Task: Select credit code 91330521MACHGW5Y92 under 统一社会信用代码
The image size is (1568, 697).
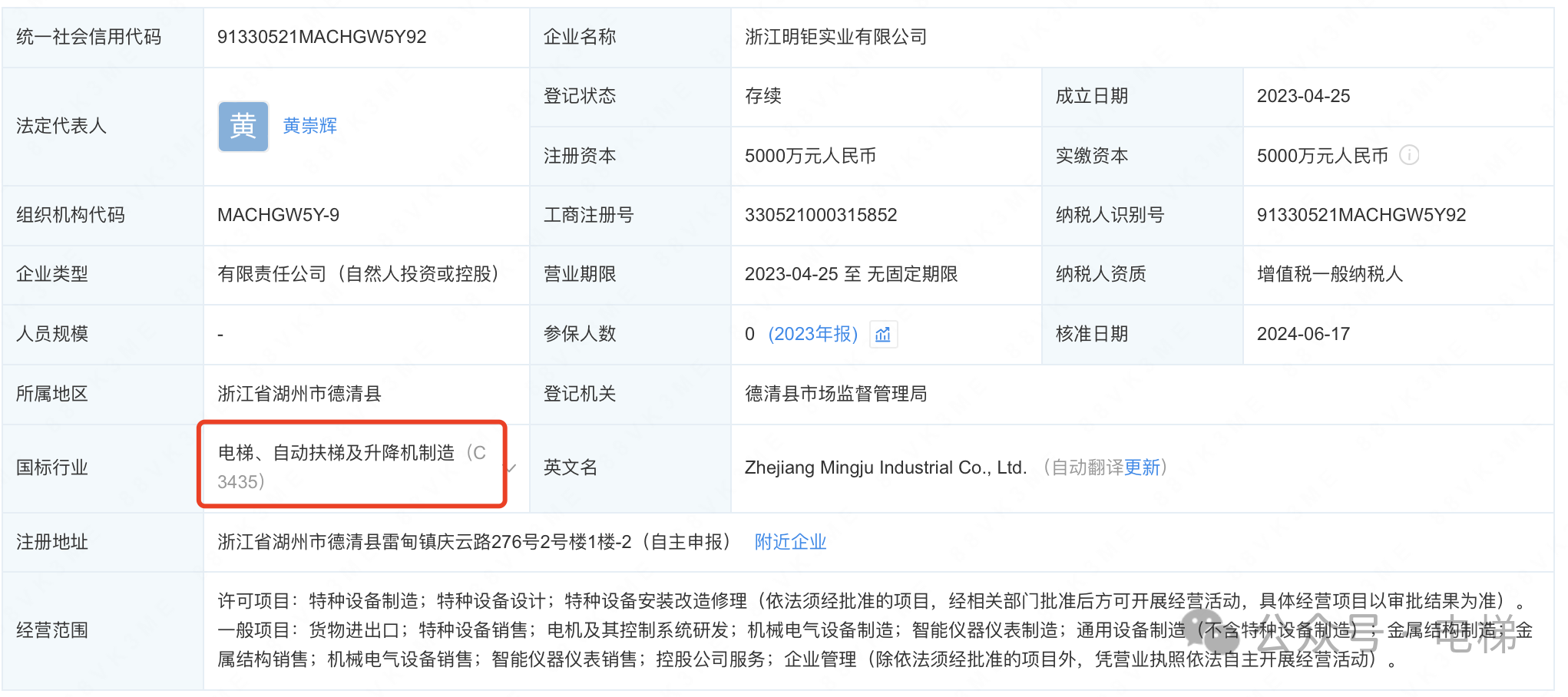Action: click(322, 37)
